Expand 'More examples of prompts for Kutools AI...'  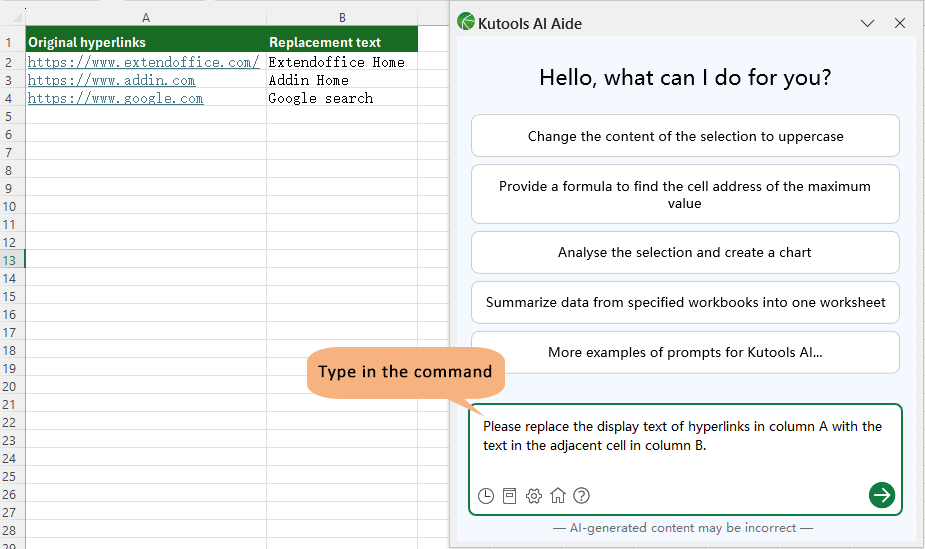coord(685,352)
